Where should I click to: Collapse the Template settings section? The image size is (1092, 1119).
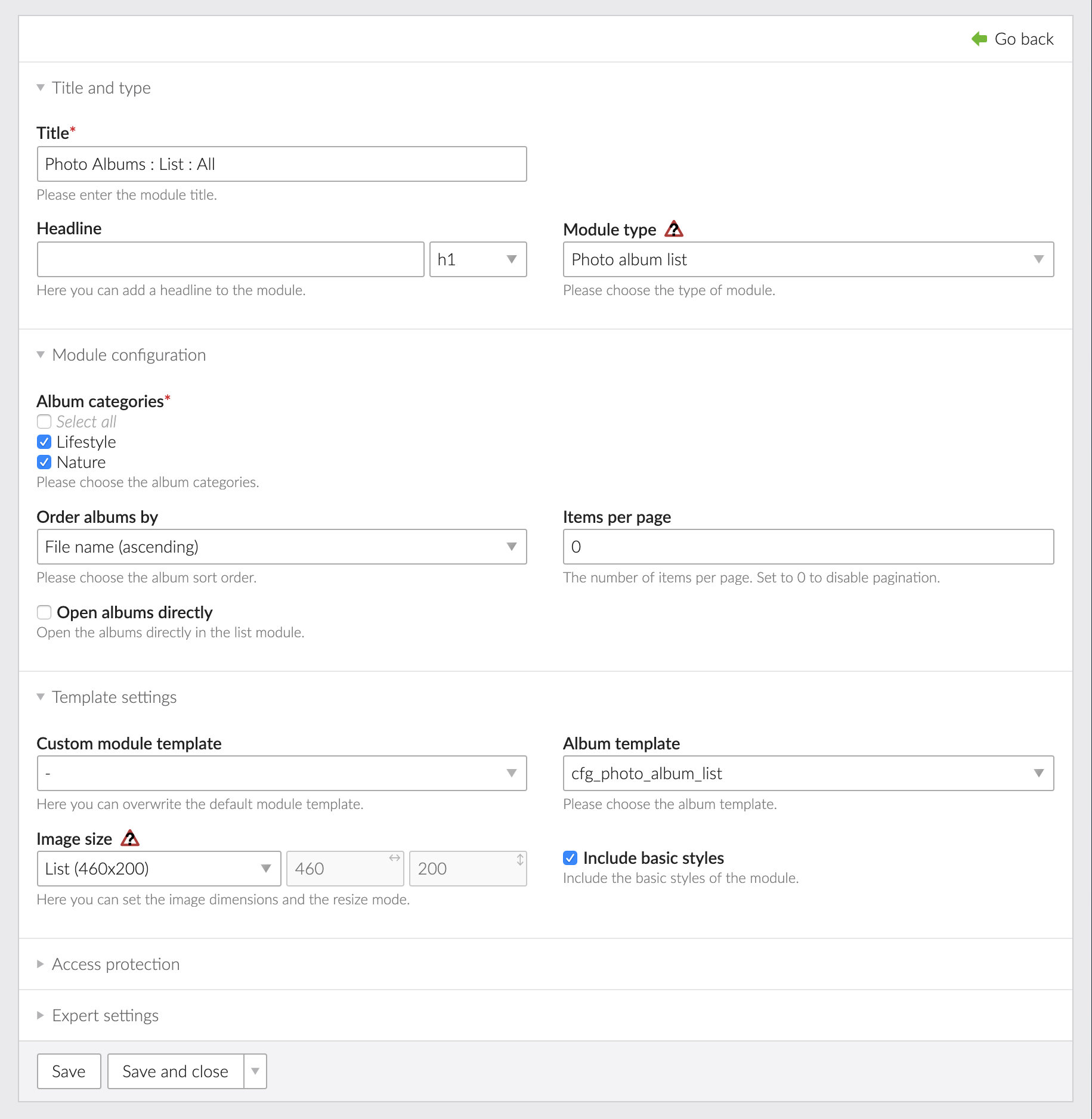tap(114, 697)
